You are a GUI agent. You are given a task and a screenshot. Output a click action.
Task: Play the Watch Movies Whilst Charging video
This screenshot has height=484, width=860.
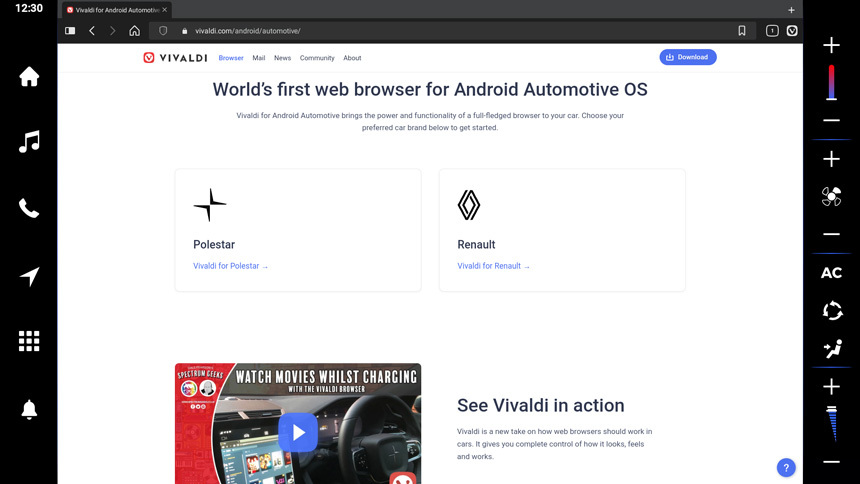(x=298, y=432)
